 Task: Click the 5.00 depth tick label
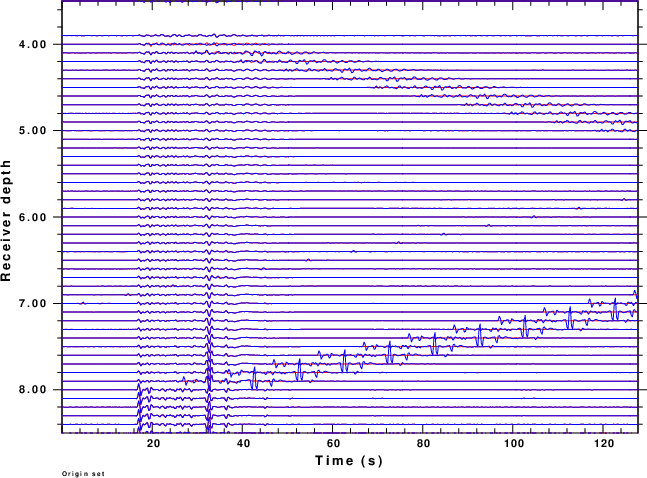(x=33, y=130)
